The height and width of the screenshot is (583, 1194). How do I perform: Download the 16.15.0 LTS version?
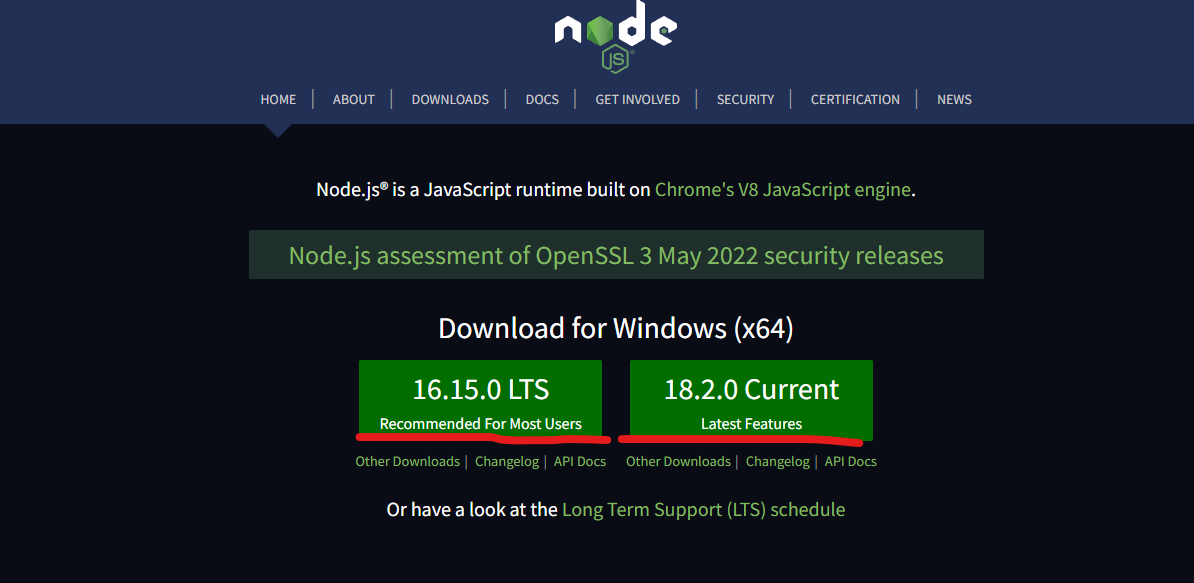click(x=480, y=400)
